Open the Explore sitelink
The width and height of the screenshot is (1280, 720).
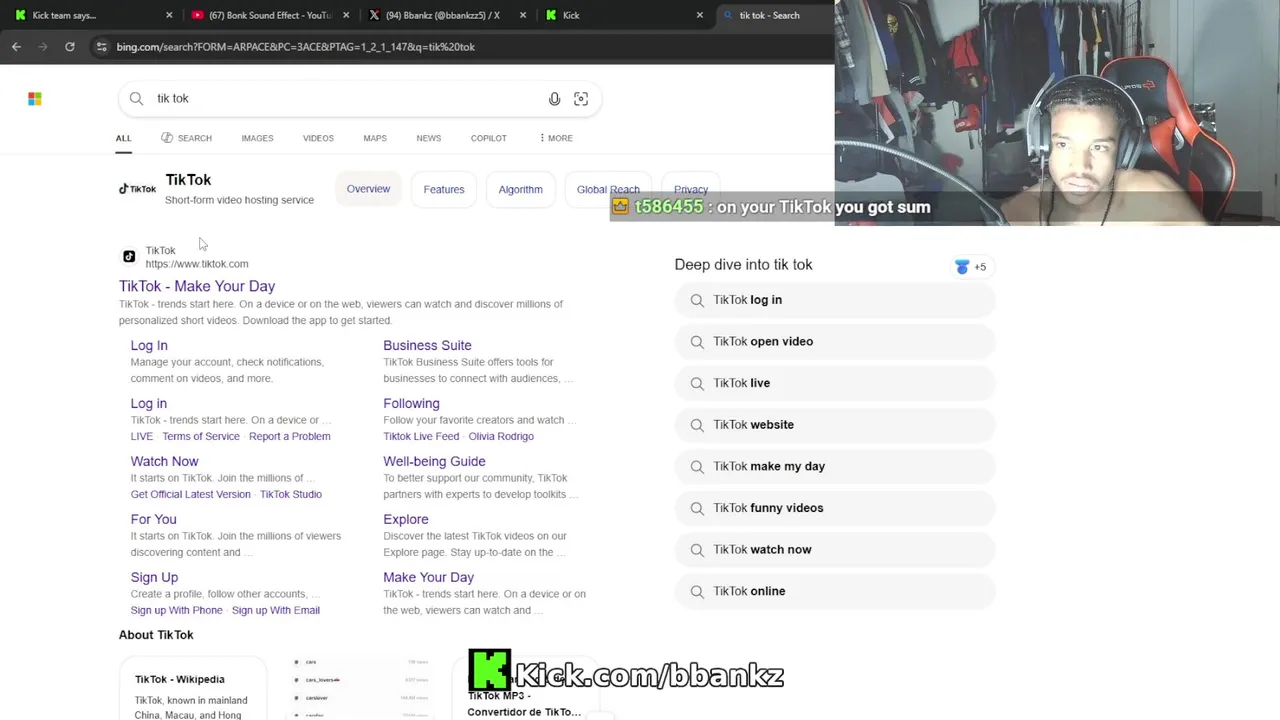(x=405, y=519)
